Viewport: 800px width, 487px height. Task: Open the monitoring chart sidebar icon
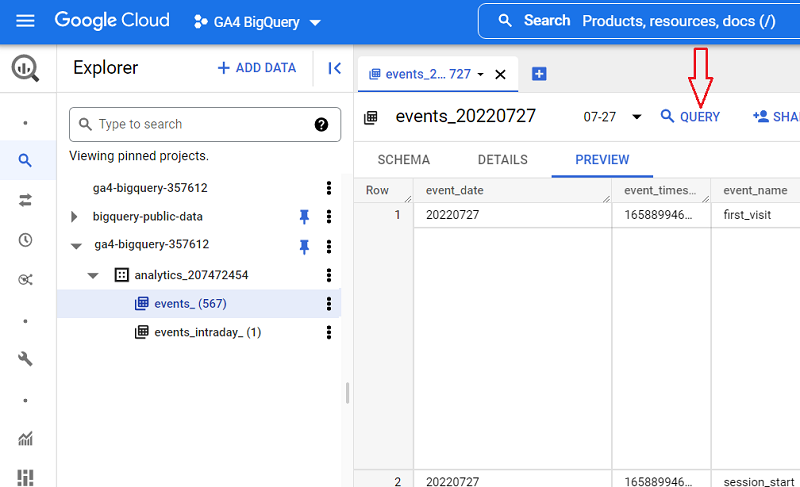pyautogui.click(x=25, y=439)
